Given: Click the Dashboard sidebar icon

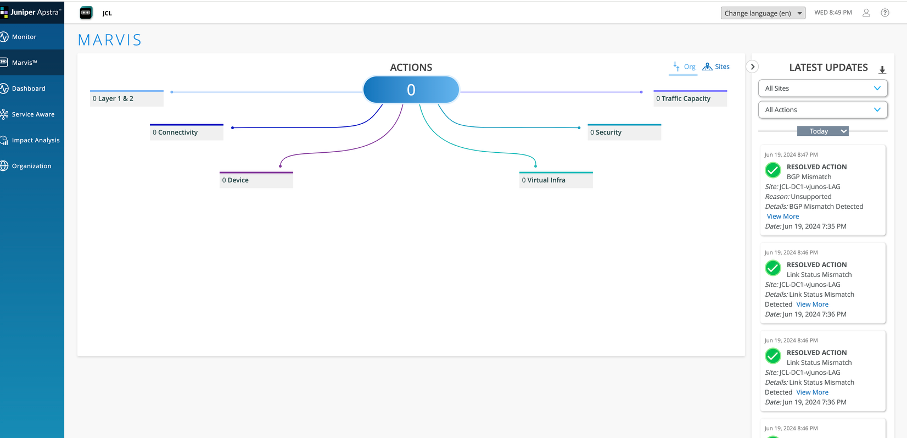Looking at the screenshot, I should pos(5,88).
